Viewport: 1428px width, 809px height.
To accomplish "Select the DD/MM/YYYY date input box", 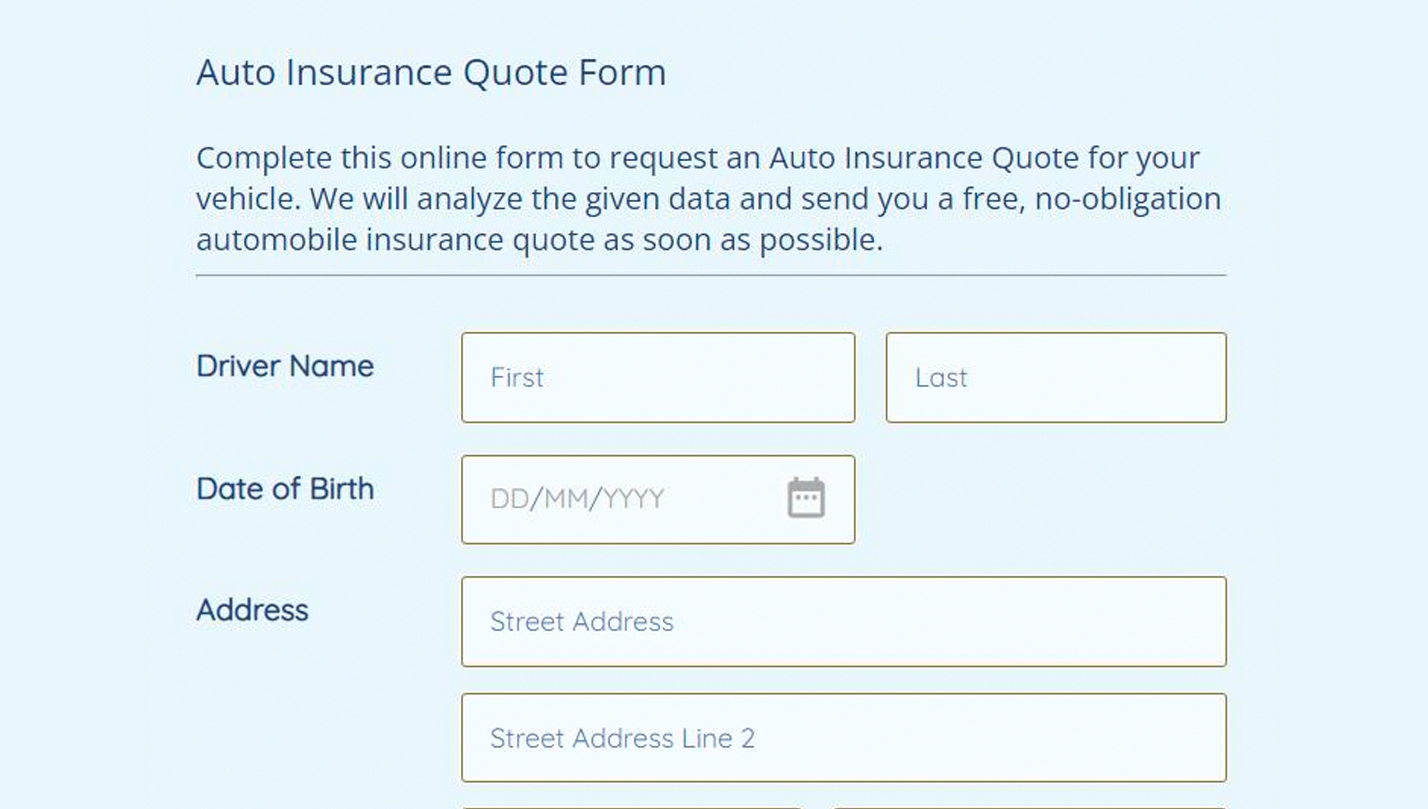I will (620, 499).
